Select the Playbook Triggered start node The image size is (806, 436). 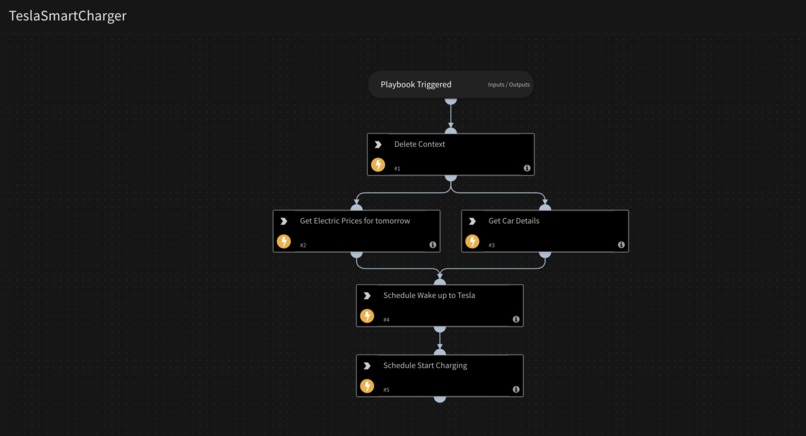pos(451,84)
